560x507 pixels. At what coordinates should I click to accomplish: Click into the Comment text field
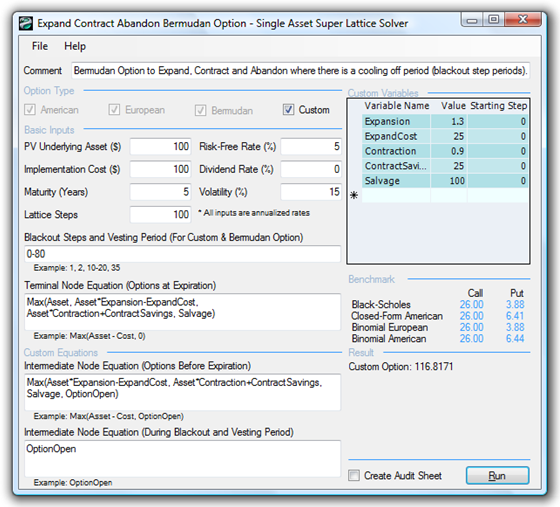(300, 71)
